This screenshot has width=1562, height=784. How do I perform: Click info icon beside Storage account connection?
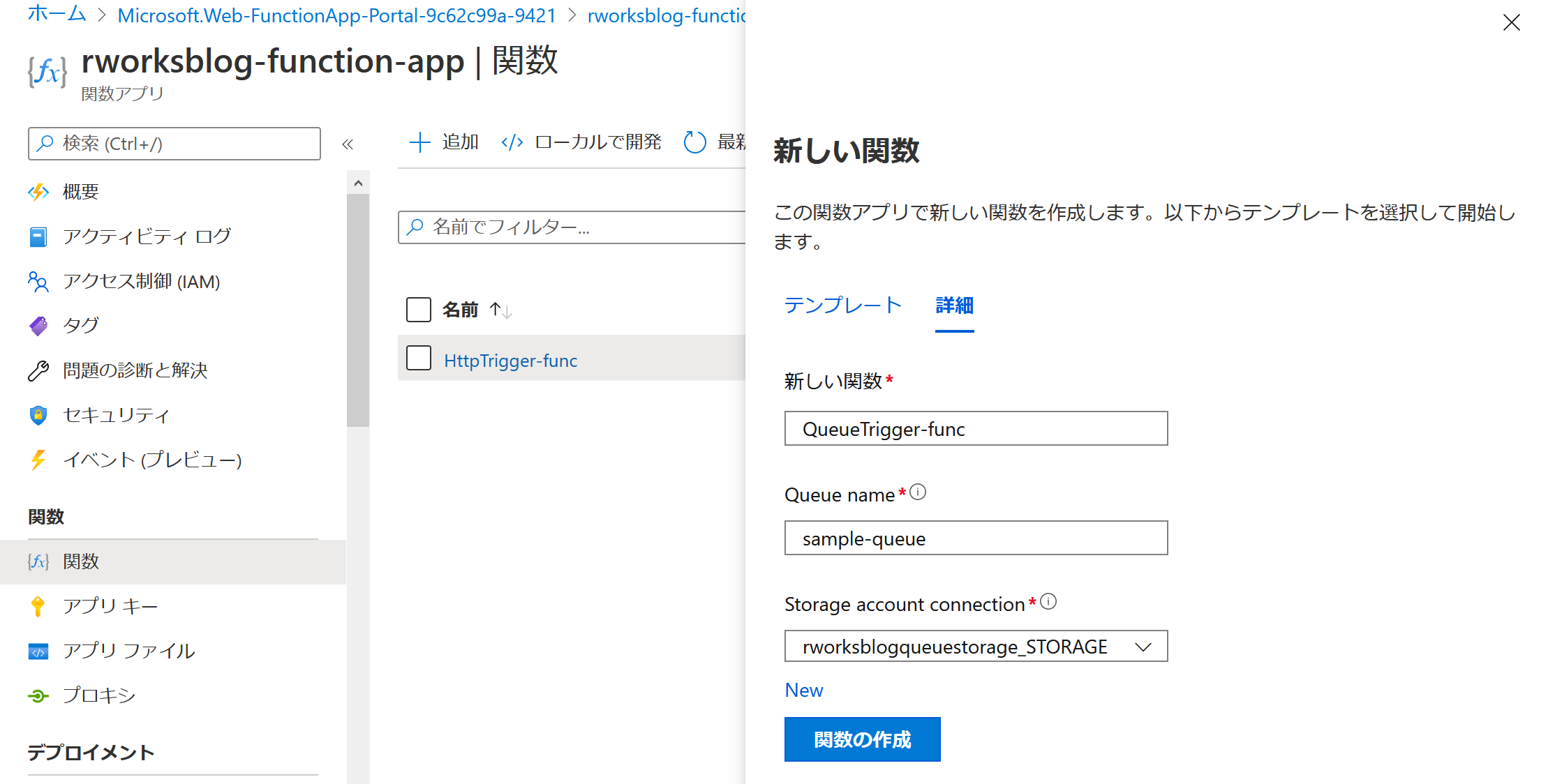[x=1048, y=601]
